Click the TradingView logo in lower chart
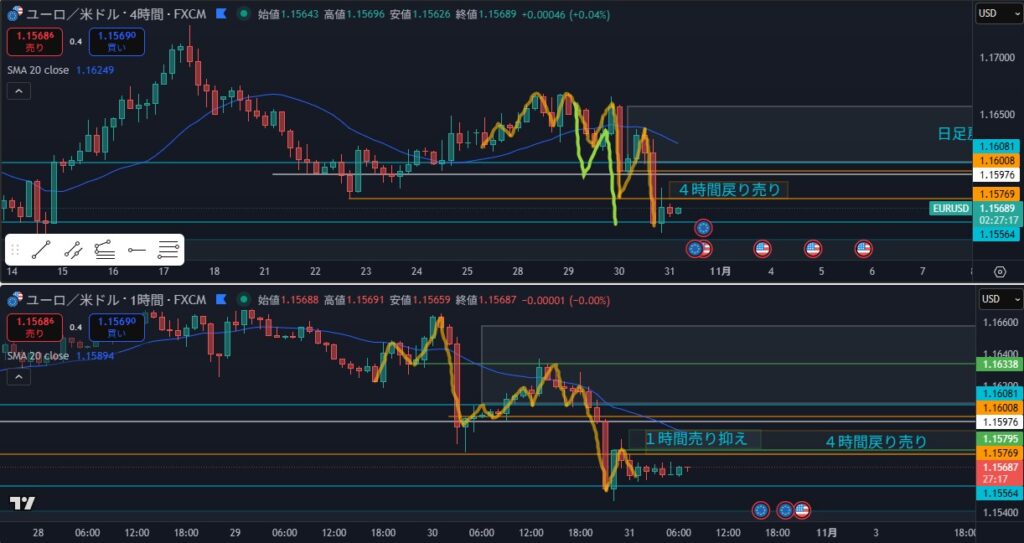 coord(23,503)
